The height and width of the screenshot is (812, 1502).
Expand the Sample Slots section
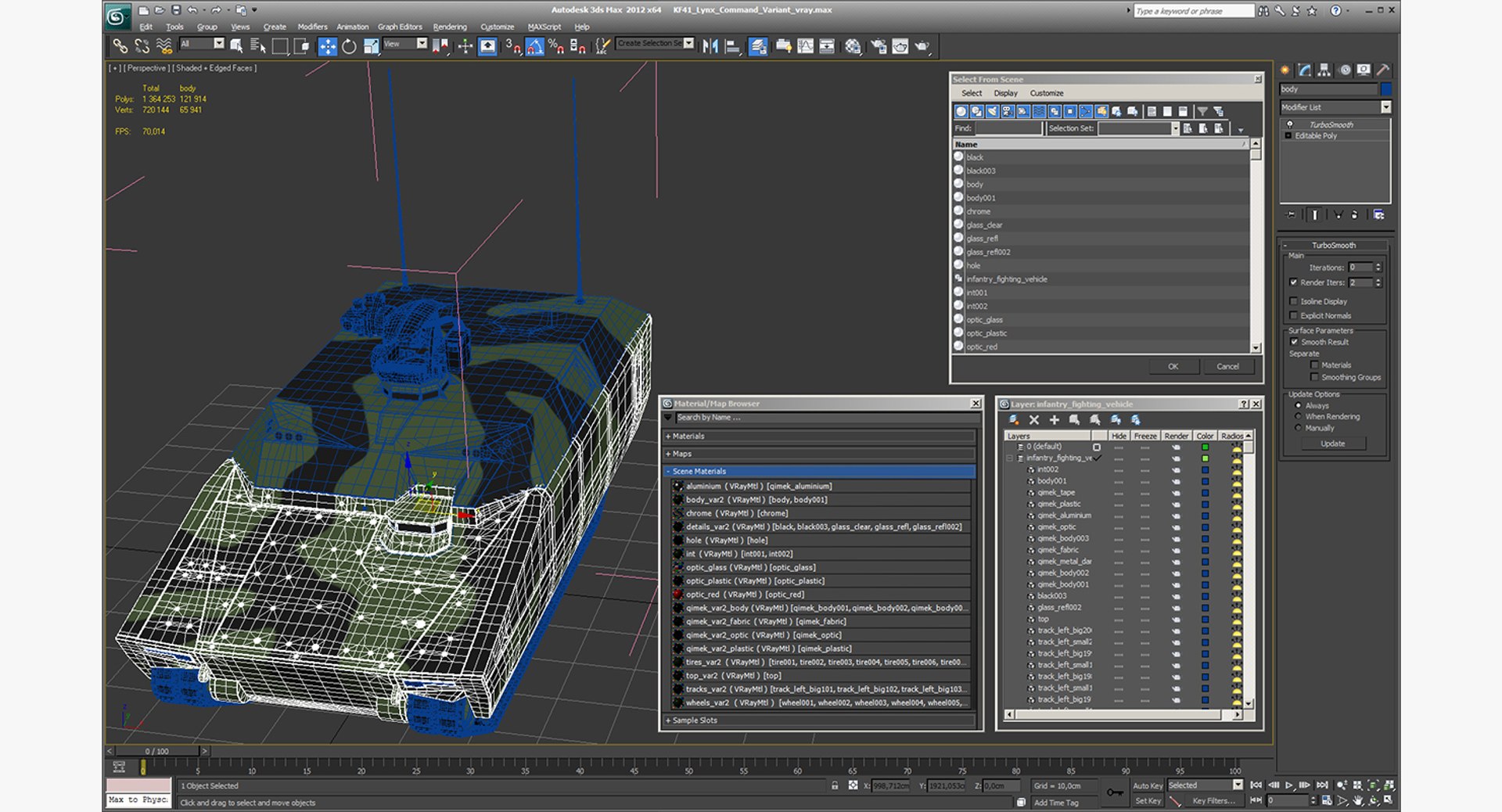pyautogui.click(x=695, y=720)
